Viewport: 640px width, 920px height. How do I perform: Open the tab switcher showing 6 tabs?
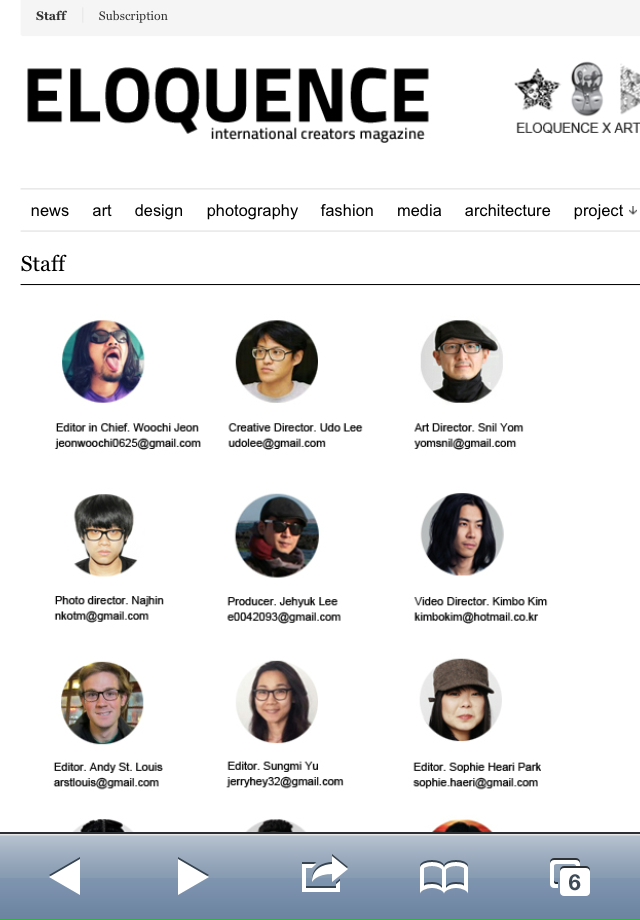(569, 877)
